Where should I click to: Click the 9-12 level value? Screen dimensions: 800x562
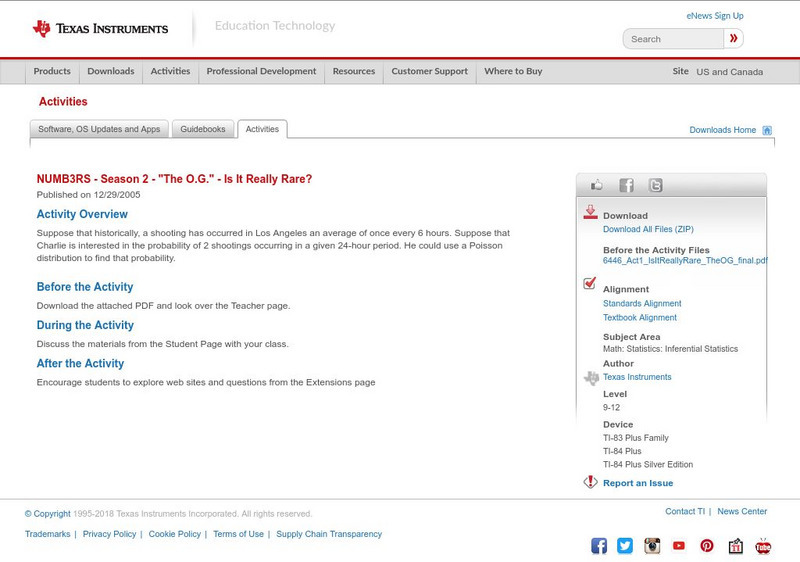(x=611, y=407)
